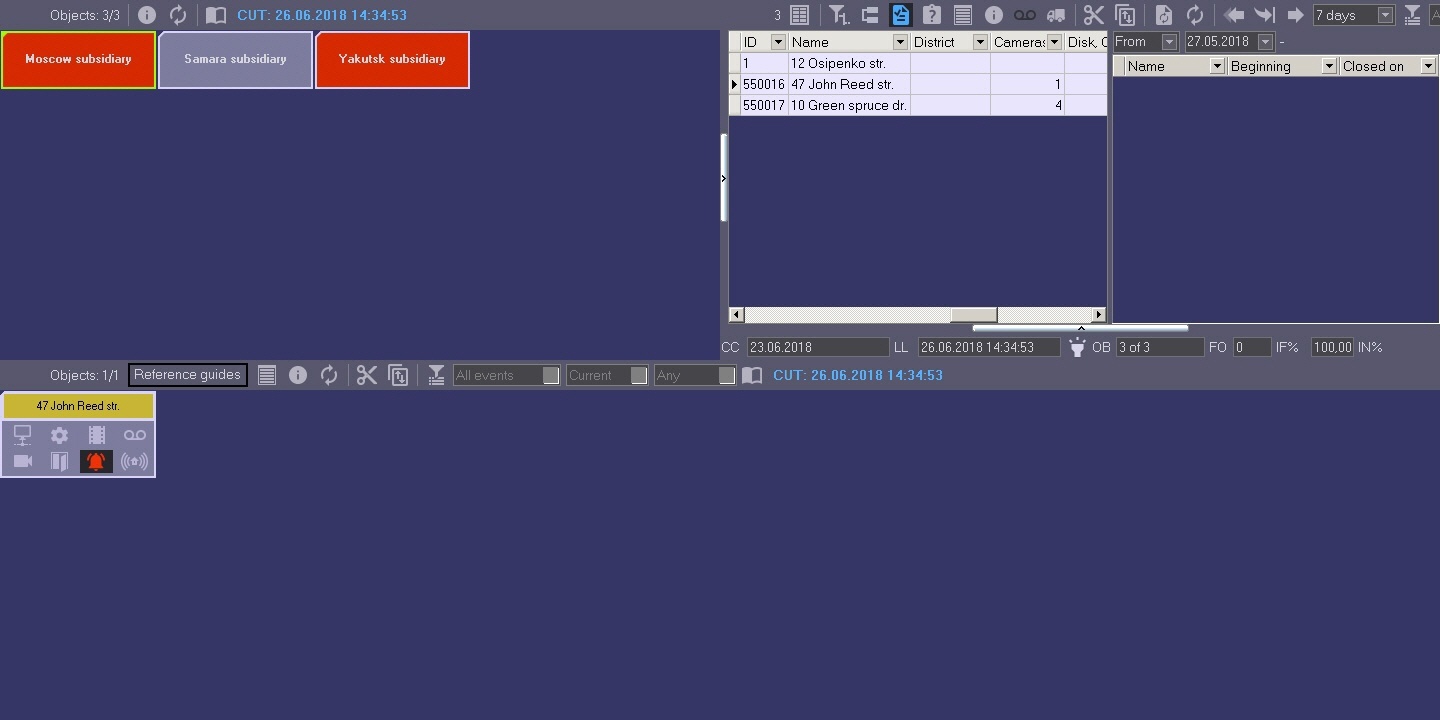Select the 10 Green spruce dr. row
This screenshot has height=720, width=1440.
pos(918,105)
